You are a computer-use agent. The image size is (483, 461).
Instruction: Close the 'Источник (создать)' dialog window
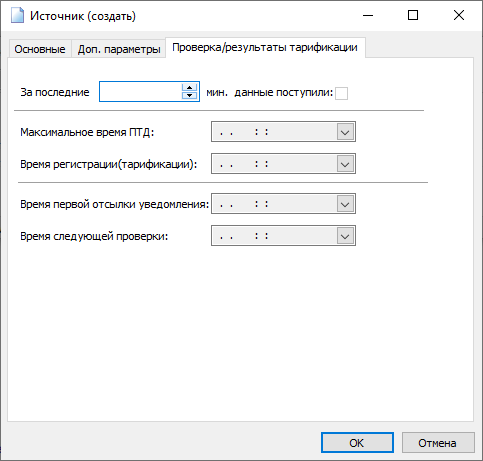point(459,15)
